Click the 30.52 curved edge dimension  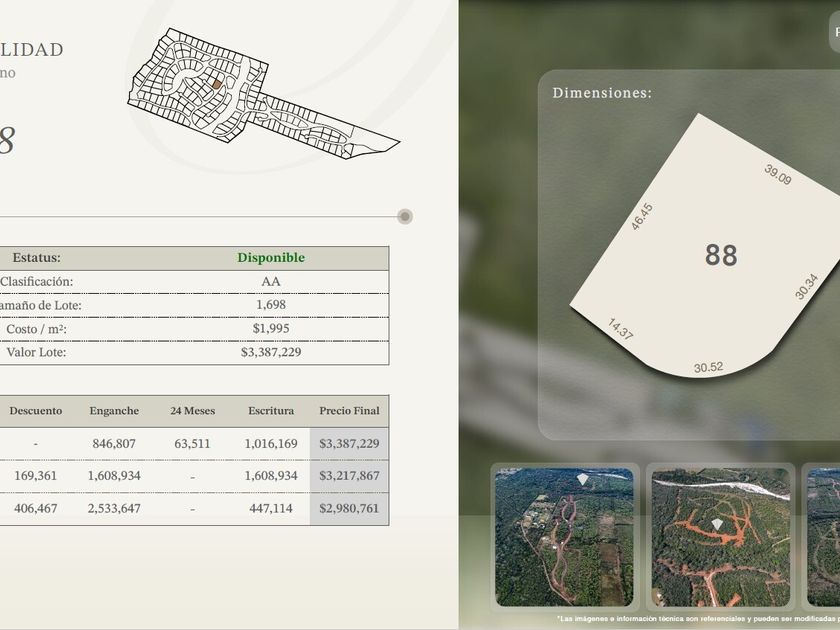[x=708, y=368]
